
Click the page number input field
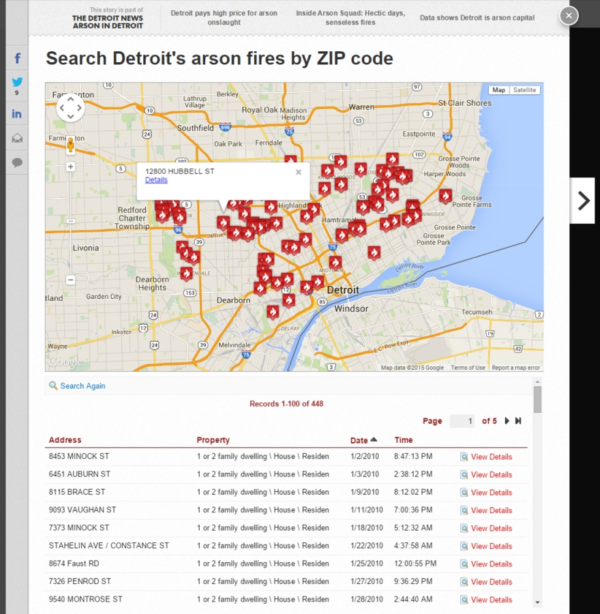[x=462, y=421]
